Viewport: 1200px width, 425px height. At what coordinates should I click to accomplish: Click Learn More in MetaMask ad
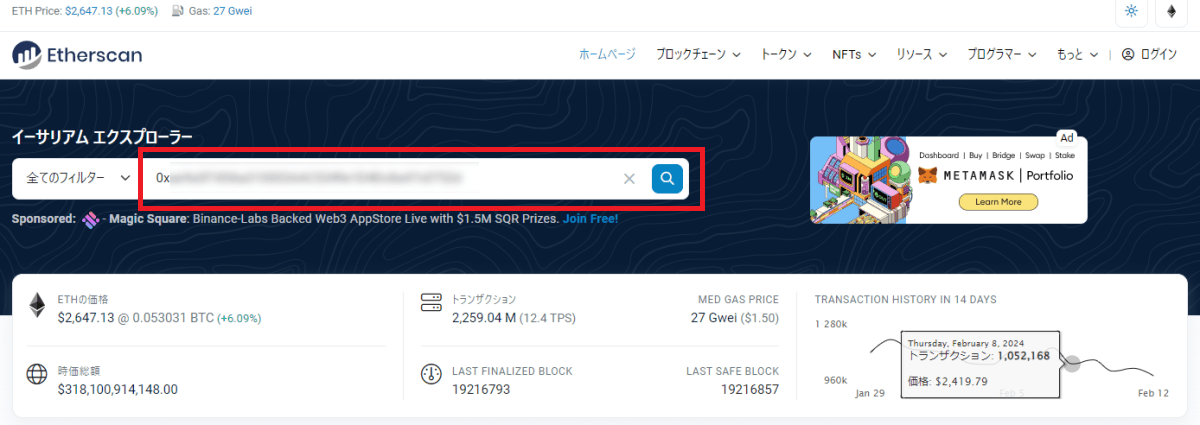click(997, 201)
